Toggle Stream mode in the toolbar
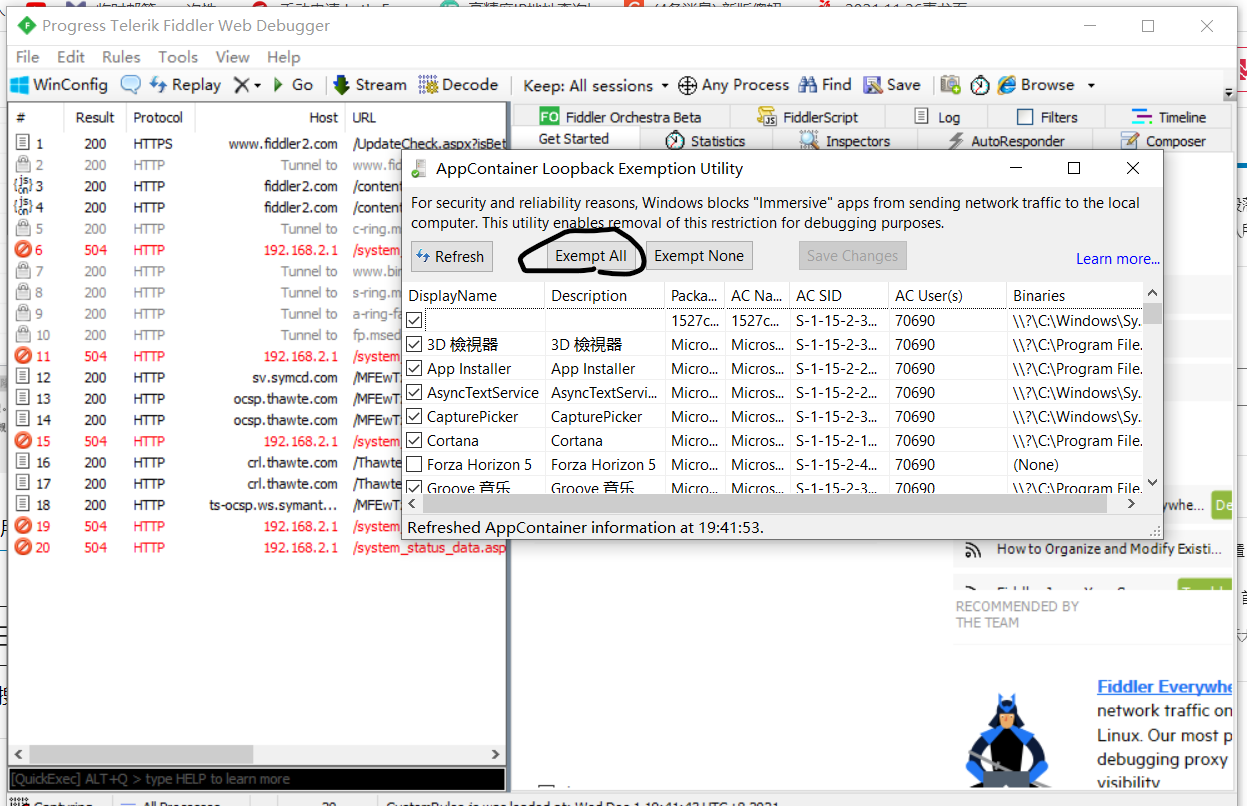1247x806 pixels. [369, 85]
